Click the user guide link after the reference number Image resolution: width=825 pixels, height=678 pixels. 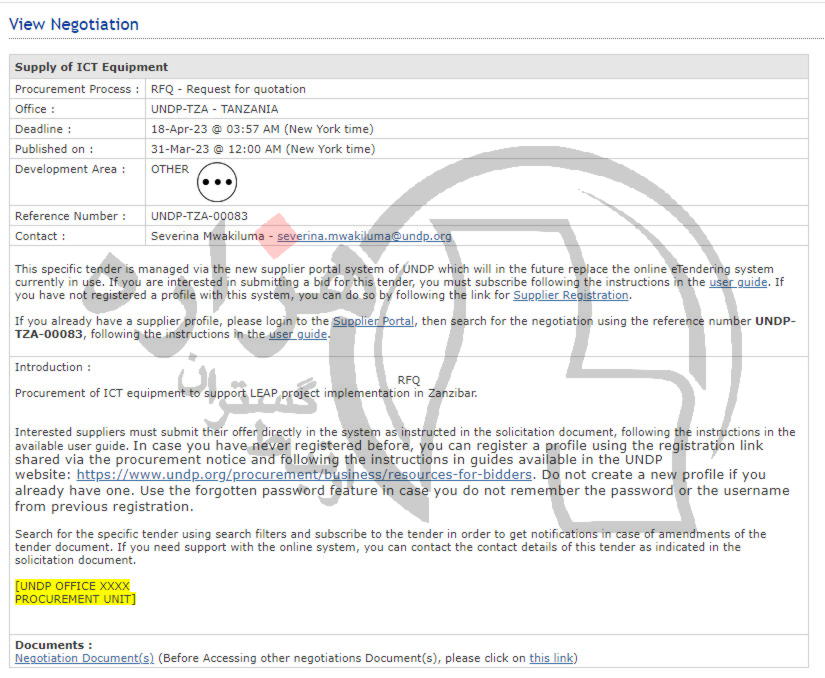(298, 334)
